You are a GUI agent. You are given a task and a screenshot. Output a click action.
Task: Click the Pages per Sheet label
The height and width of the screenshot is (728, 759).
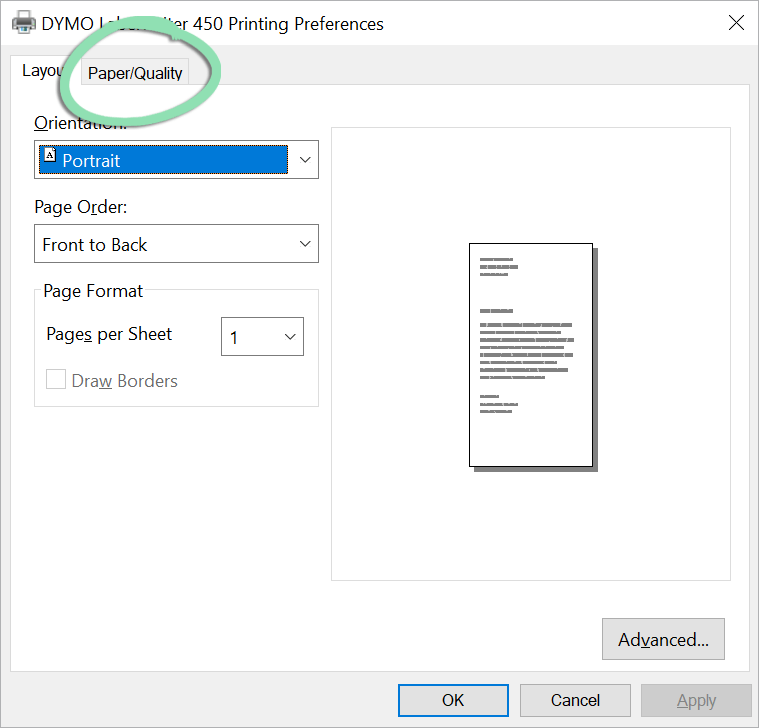109,334
